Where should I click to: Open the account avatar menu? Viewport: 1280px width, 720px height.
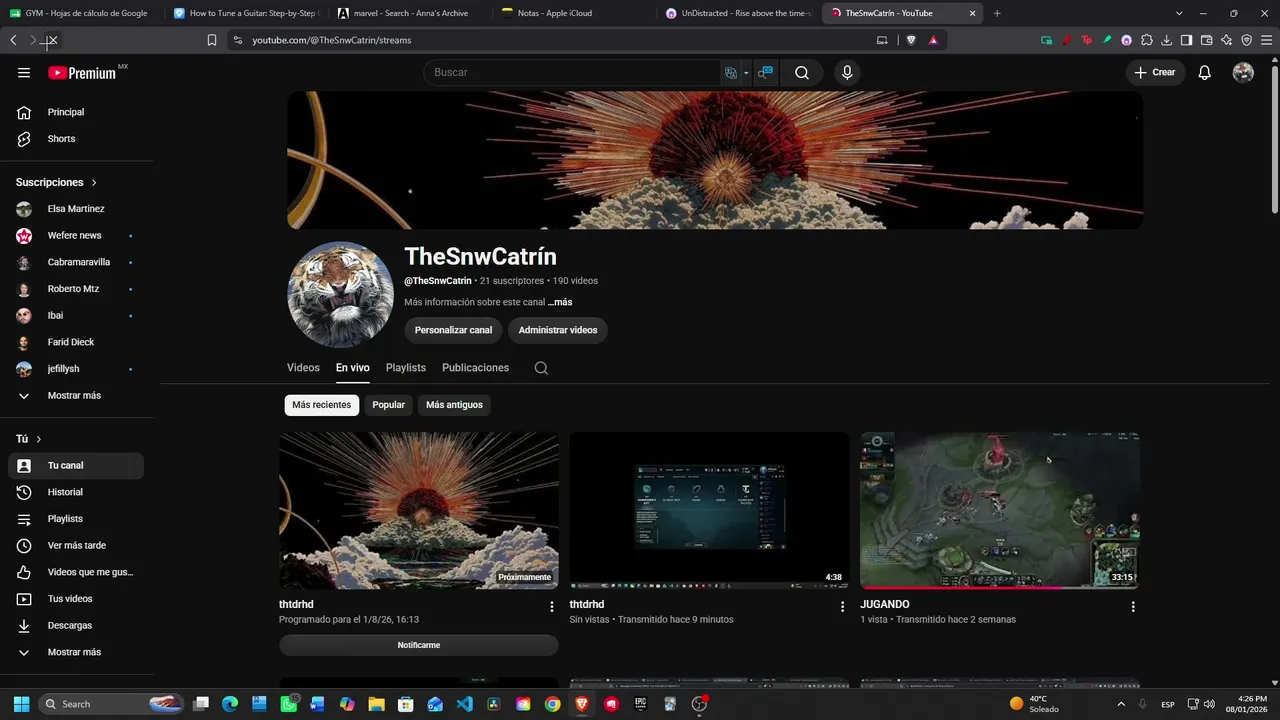(x=1243, y=72)
